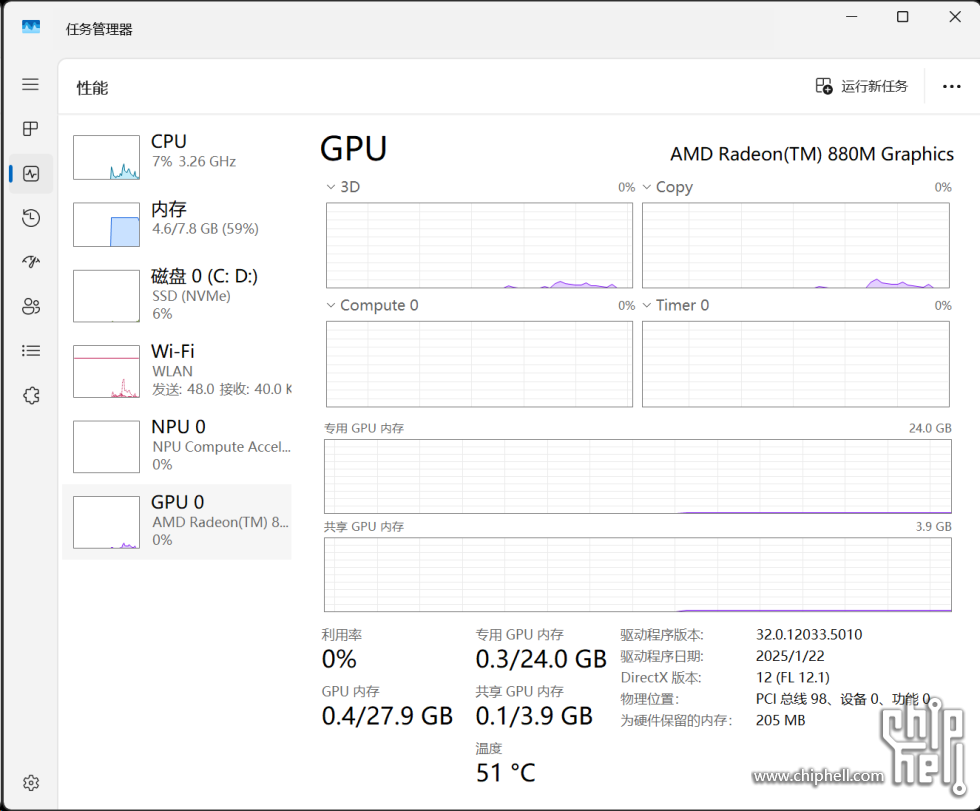Click the AMD Radeon(TM) 880M Graphics title
Screen dimensions: 980x811
coord(812,154)
